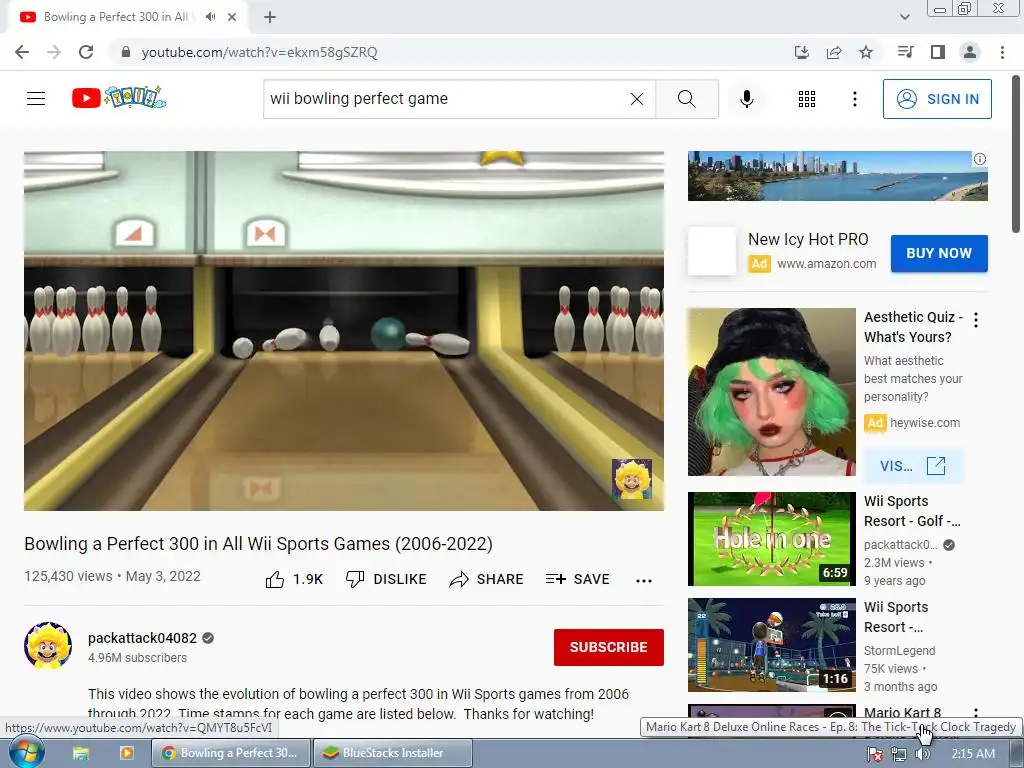Start voice search with microphone icon

746,99
